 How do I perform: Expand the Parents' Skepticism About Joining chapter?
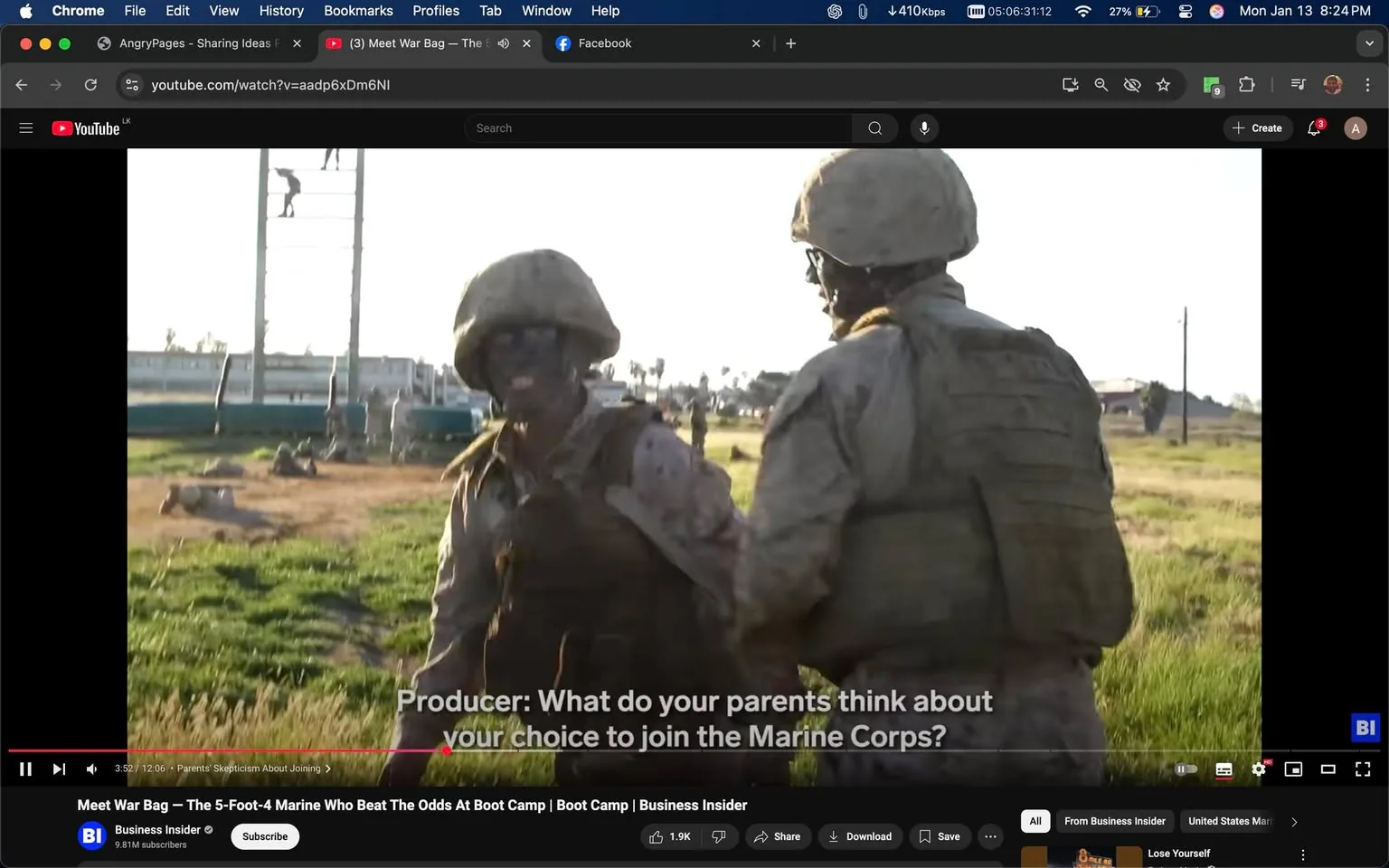[328, 769]
